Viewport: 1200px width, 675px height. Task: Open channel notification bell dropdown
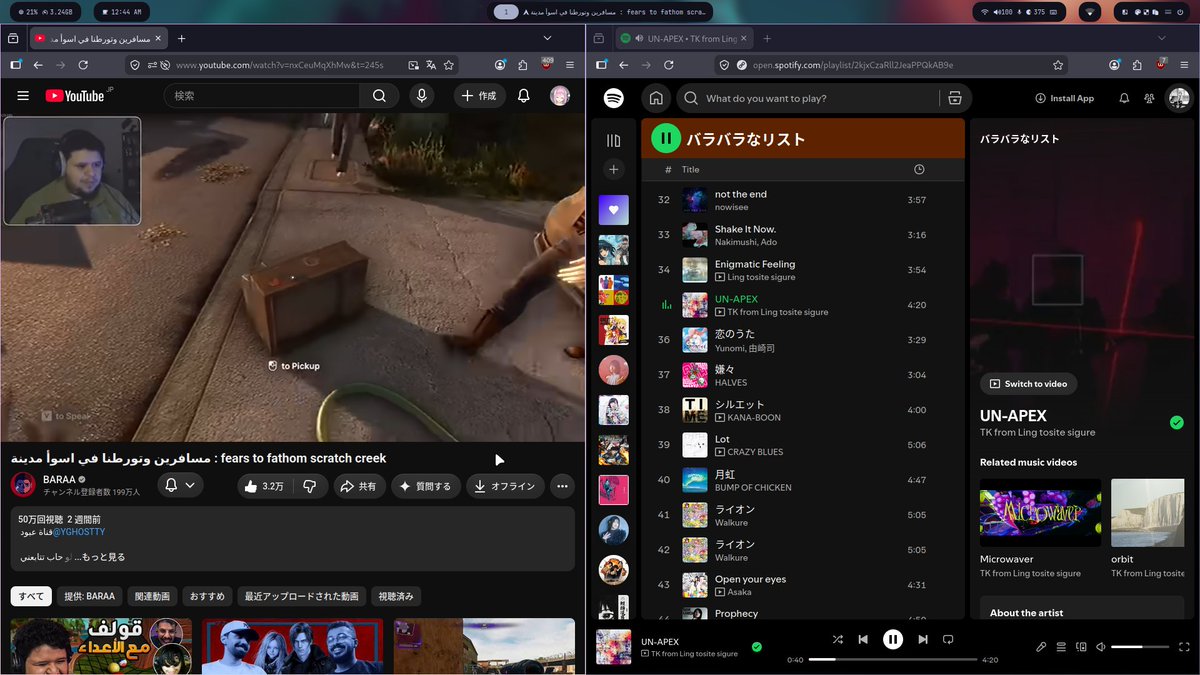pyautogui.click(x=179, y=486)
